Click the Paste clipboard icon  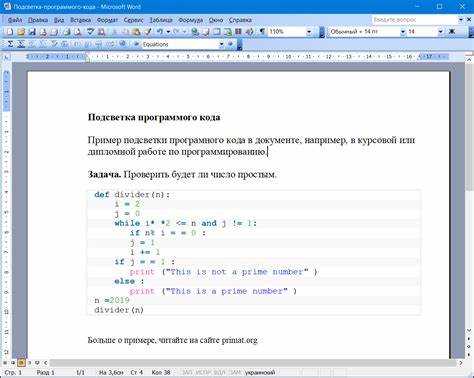[x=136, y=32]
